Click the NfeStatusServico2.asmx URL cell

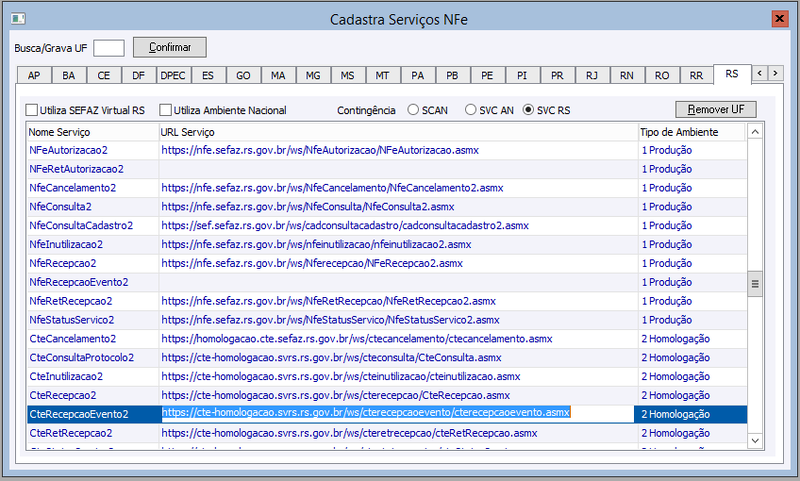click(x=398, y=320)
